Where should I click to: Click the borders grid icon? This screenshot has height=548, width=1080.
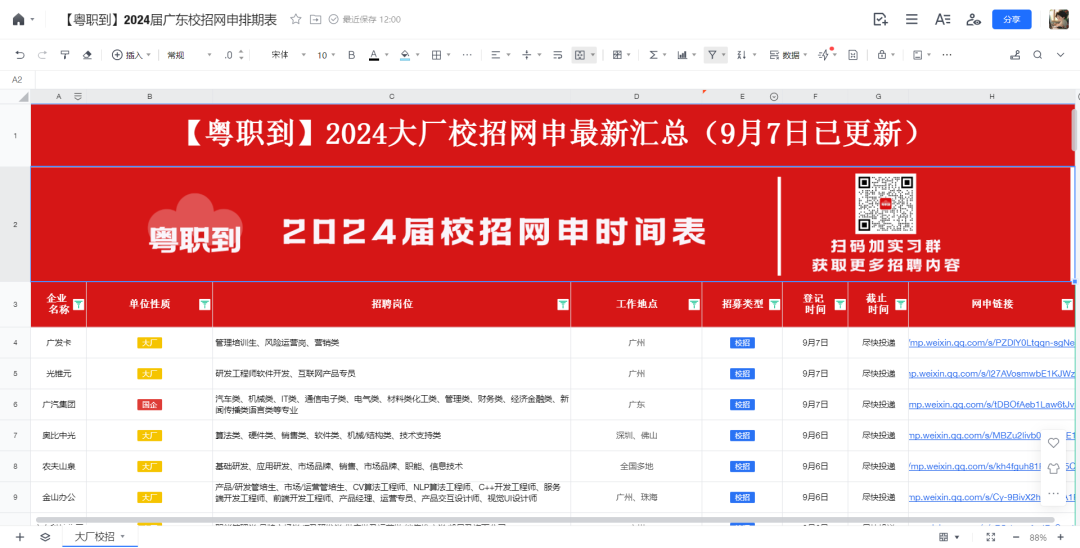pos(436,55)
